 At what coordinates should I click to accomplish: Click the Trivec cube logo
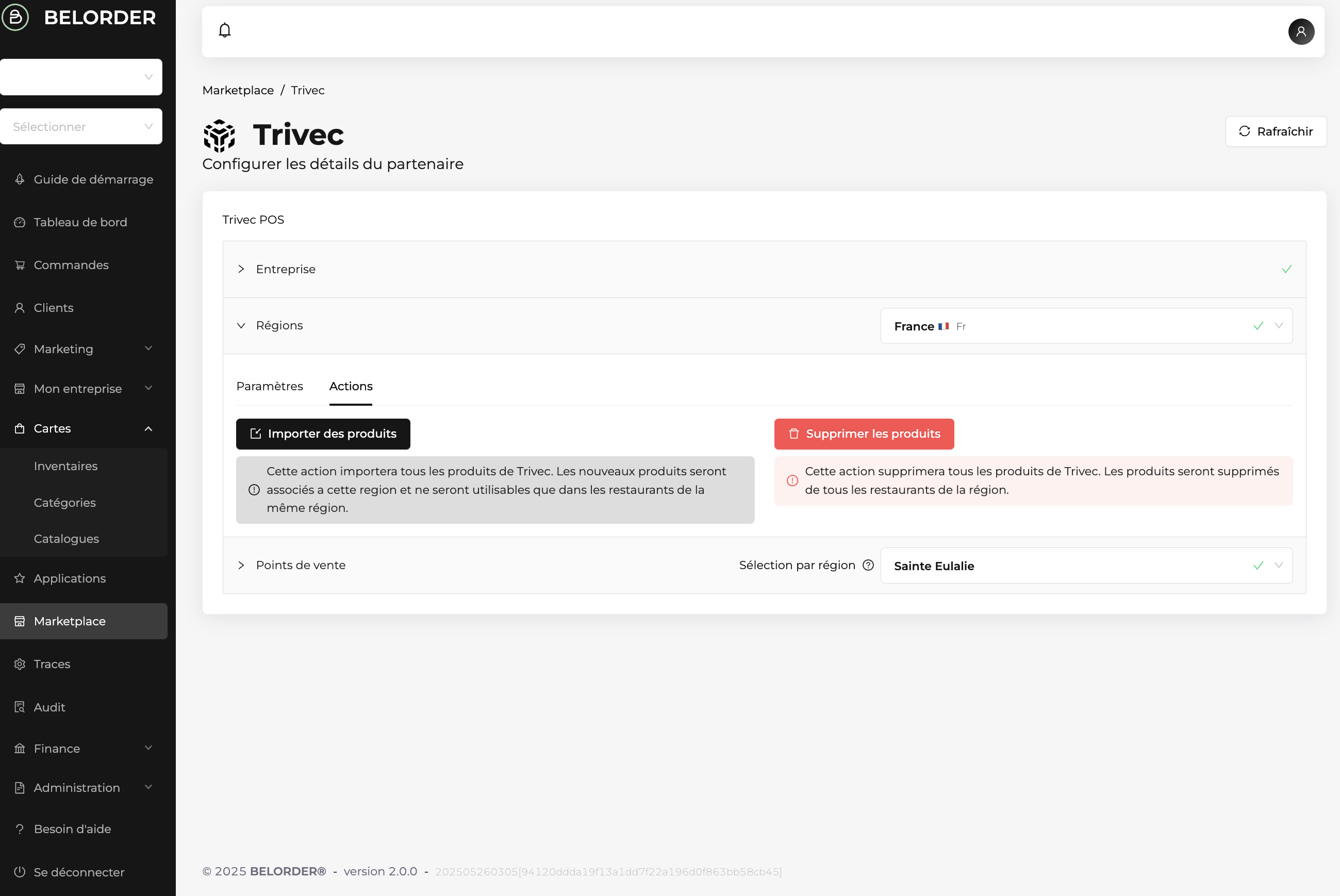220,136
